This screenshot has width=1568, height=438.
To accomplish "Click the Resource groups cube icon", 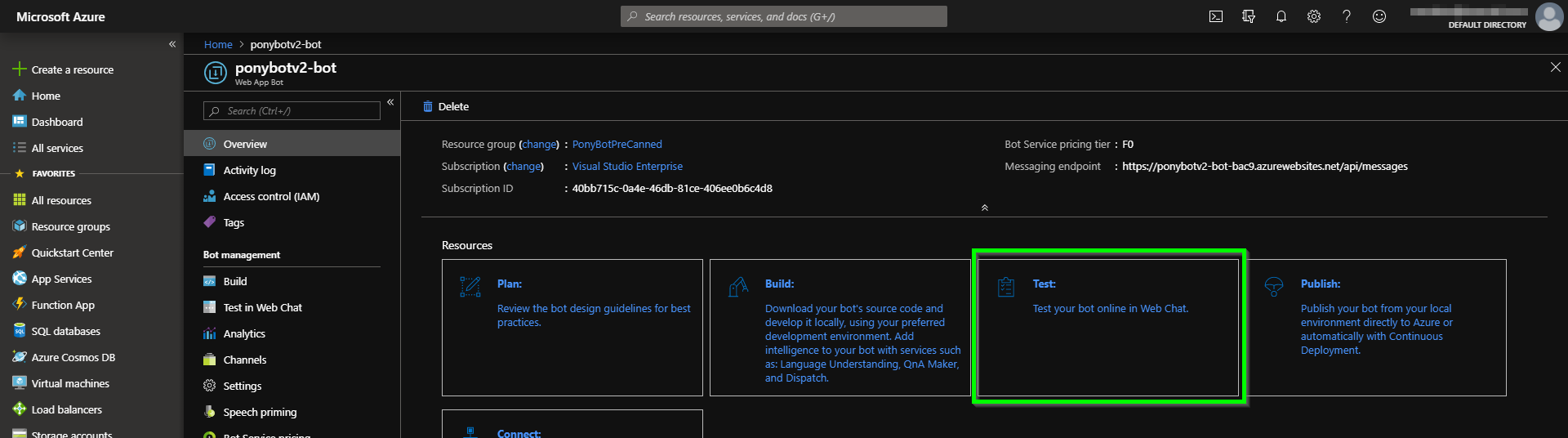I will [20, 226].
